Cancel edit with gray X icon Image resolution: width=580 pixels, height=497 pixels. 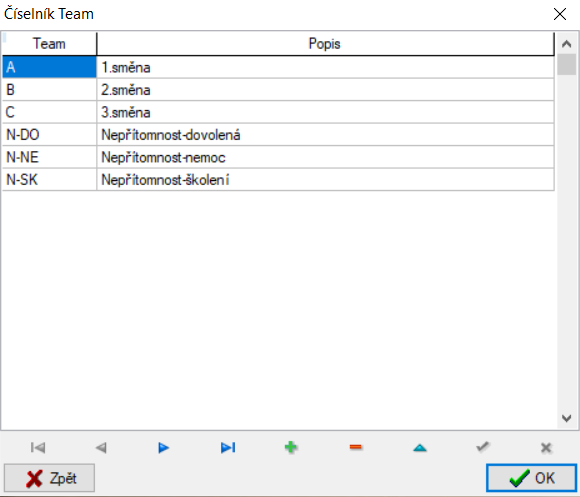coord(546,447)
